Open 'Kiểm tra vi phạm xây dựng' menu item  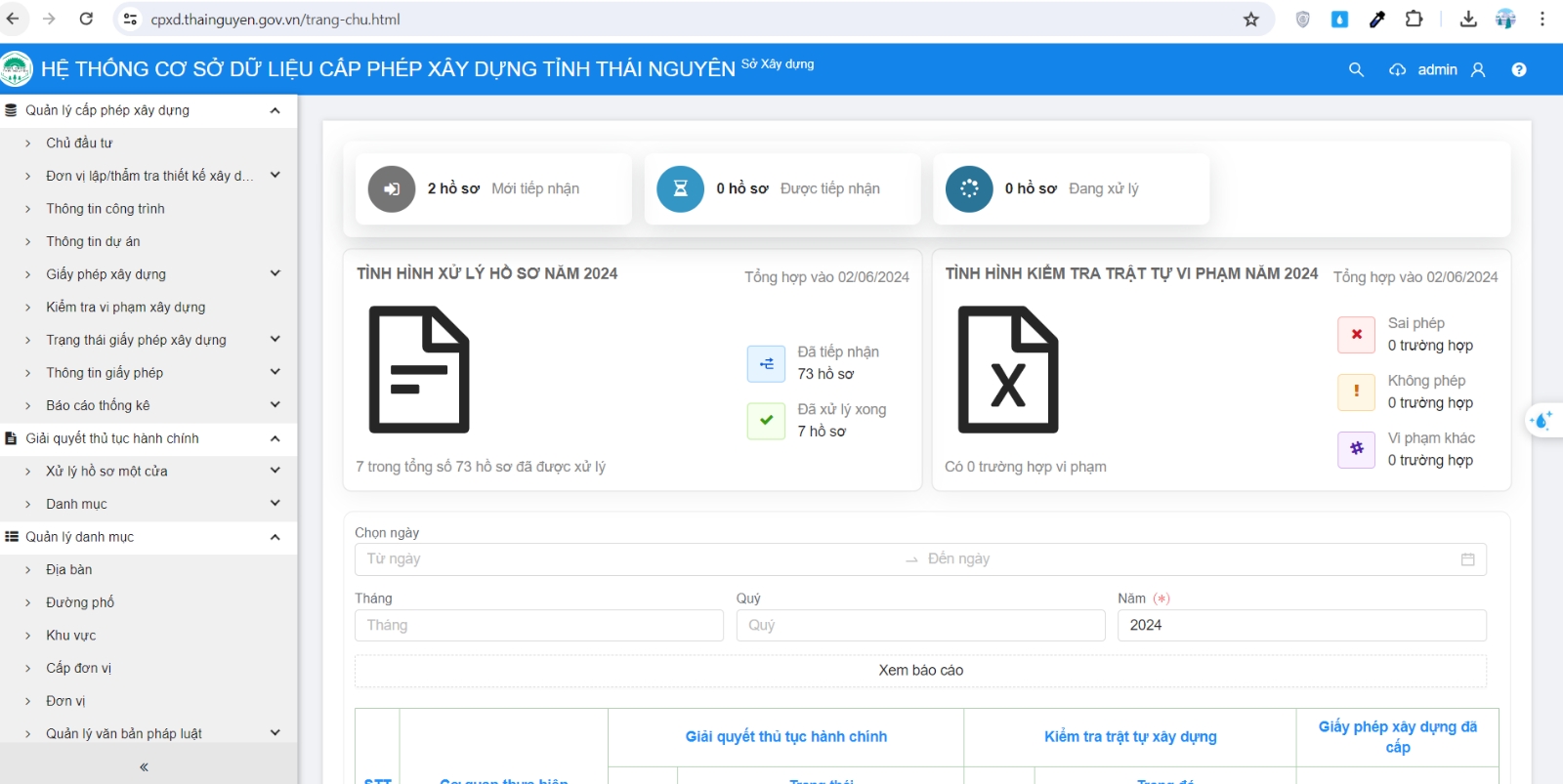point(126,307)
